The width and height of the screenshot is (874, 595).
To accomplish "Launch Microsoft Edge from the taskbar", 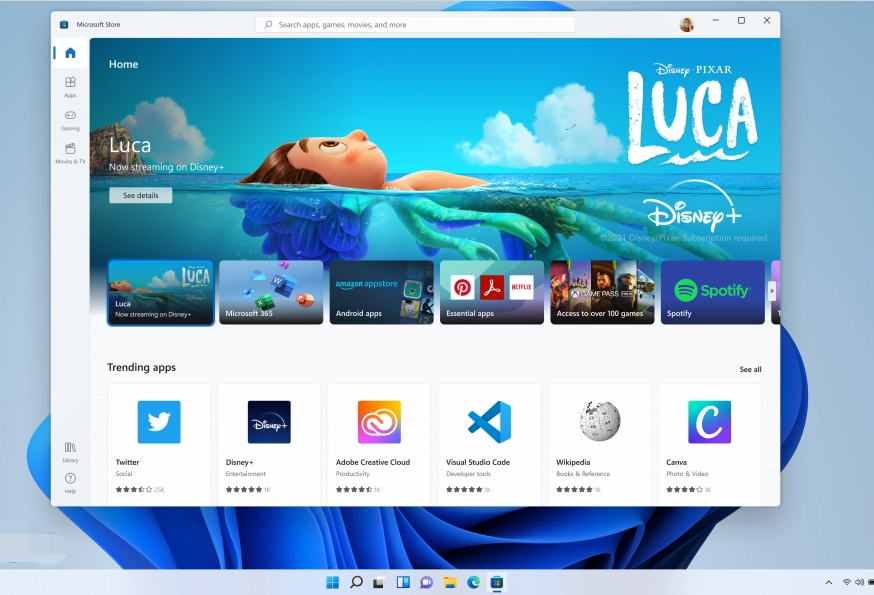I will click(473, 583).
